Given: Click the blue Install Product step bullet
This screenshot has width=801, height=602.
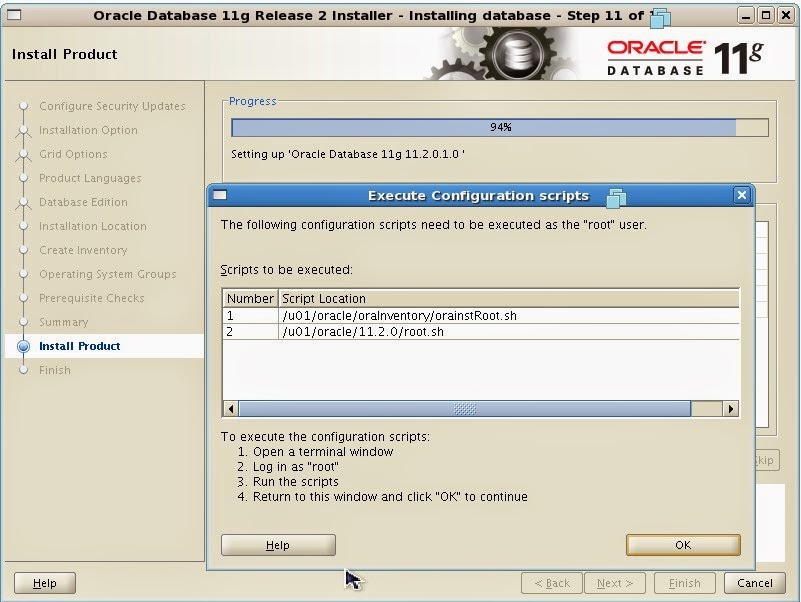Looking at the screenshot, I should [x=23, y=346].
